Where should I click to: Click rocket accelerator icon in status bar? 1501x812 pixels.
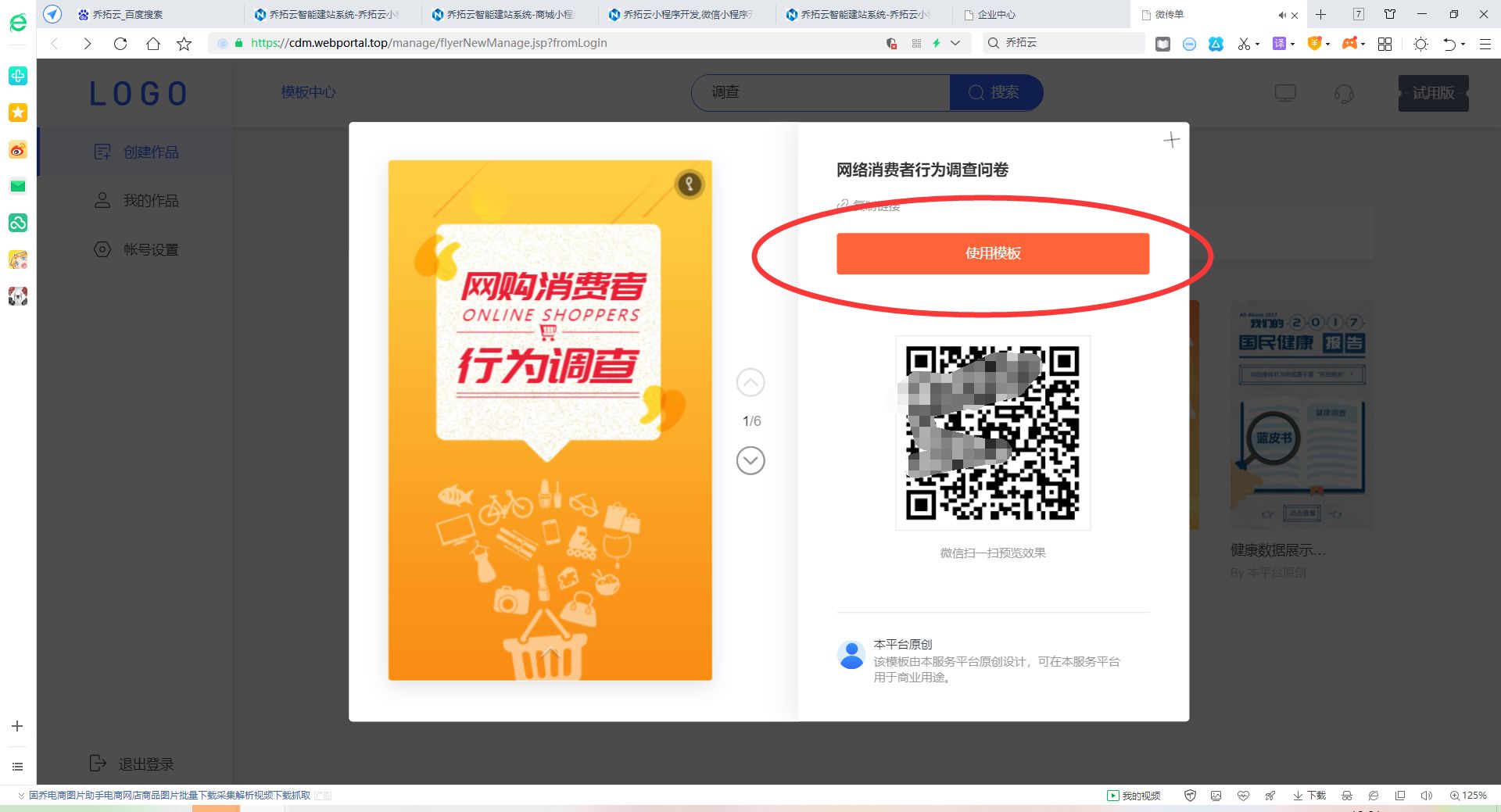[x=1270, y=796]
